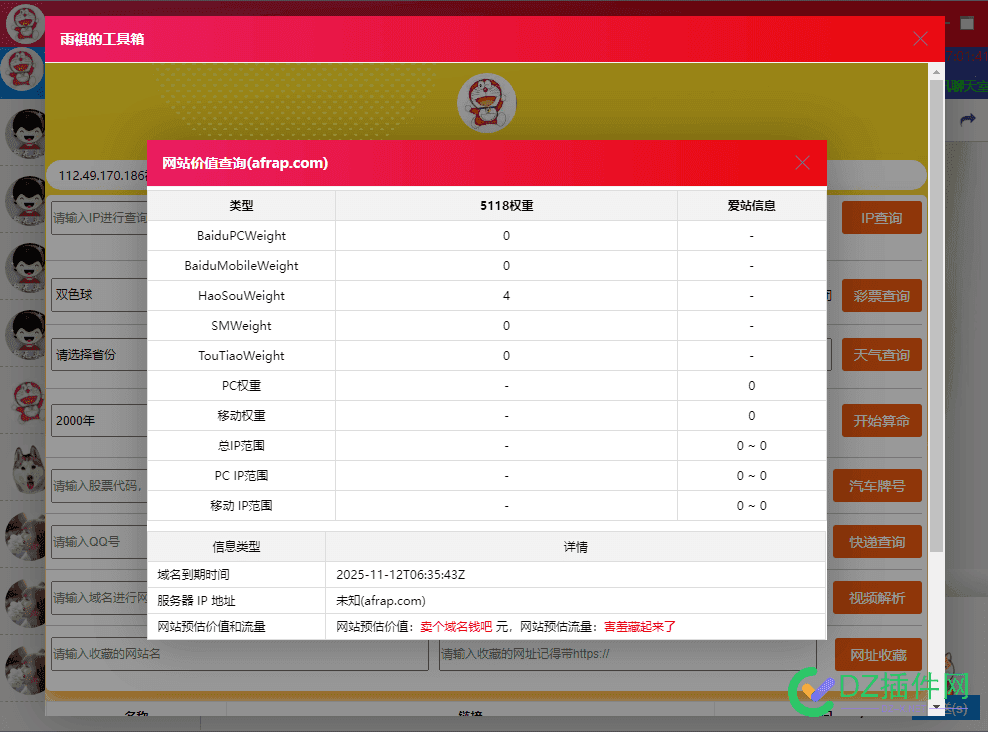Focus the 请输入股票代码 input field
Viewport: 988px width, 732px height.
tap(100, 486)
